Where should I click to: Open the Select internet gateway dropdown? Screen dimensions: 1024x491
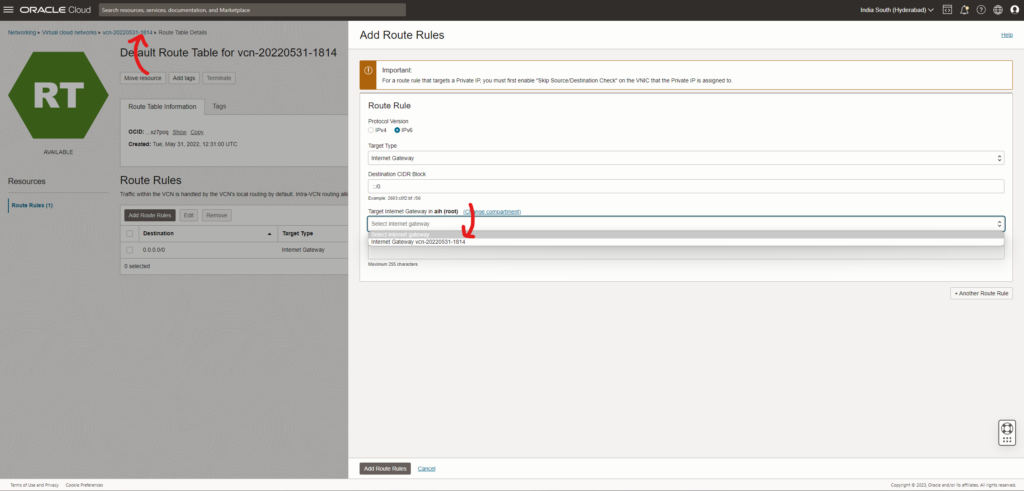tap(686, 224)
